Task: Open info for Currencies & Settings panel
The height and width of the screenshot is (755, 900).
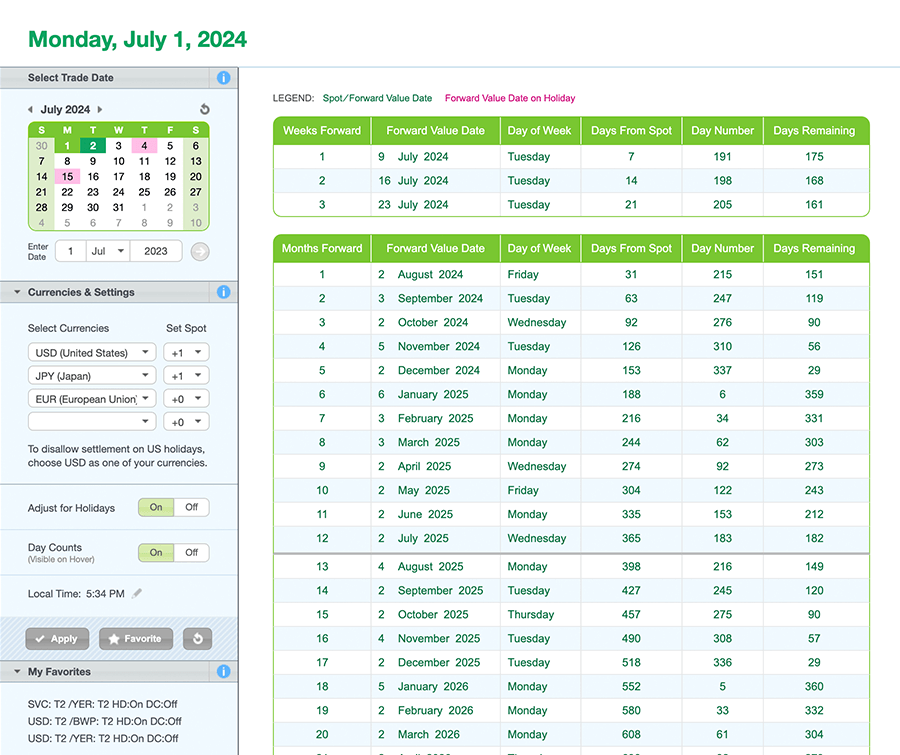Action: pos(224,292)
